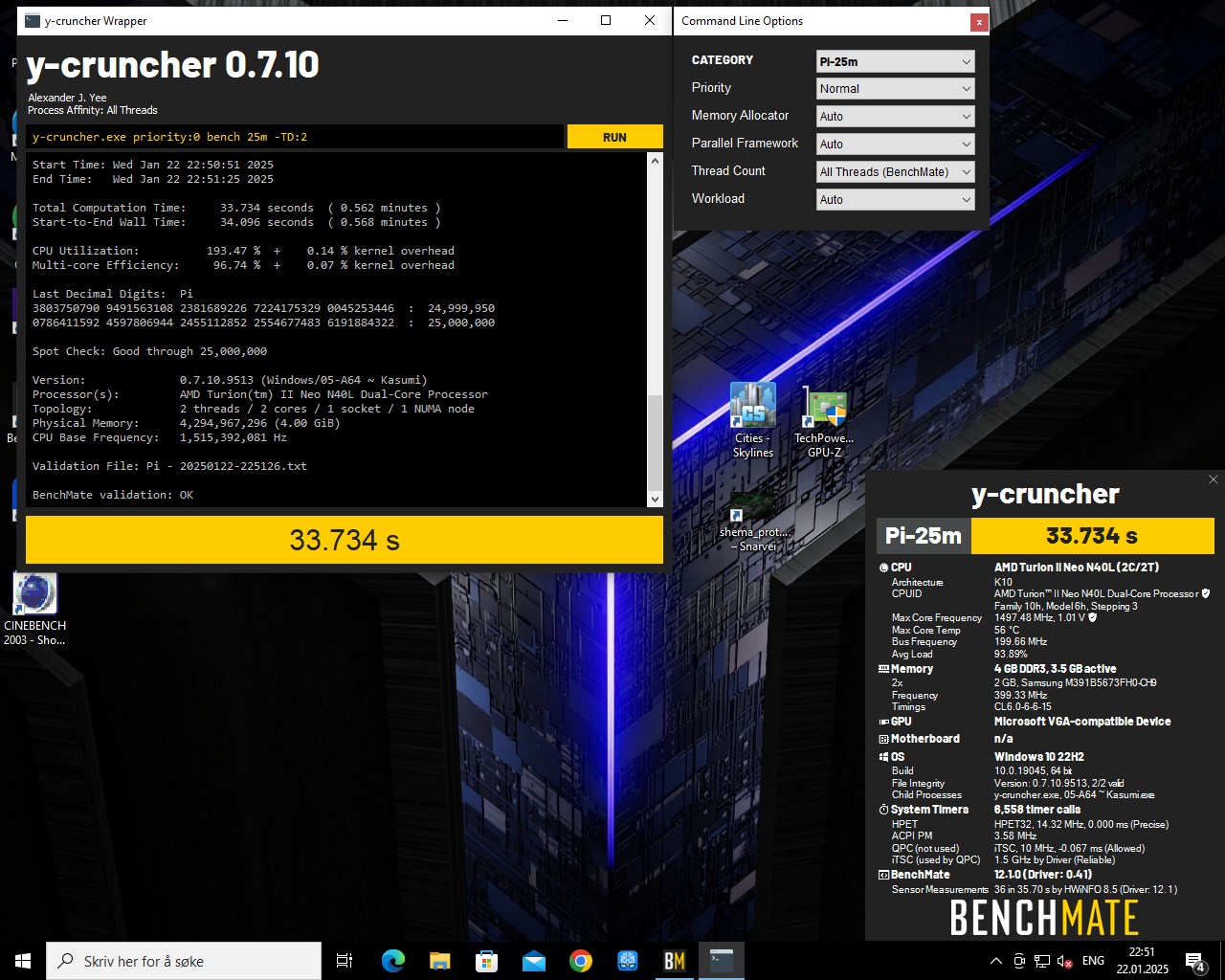
Task: Click the 33.734 s score in the overlay
Action: click(1092, 536)
